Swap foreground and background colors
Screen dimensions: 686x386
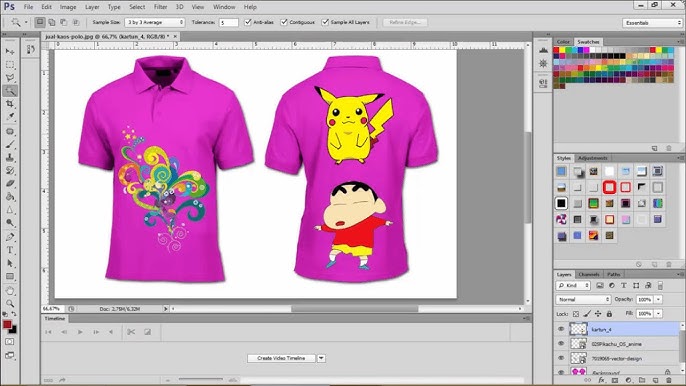click(14, 314)
